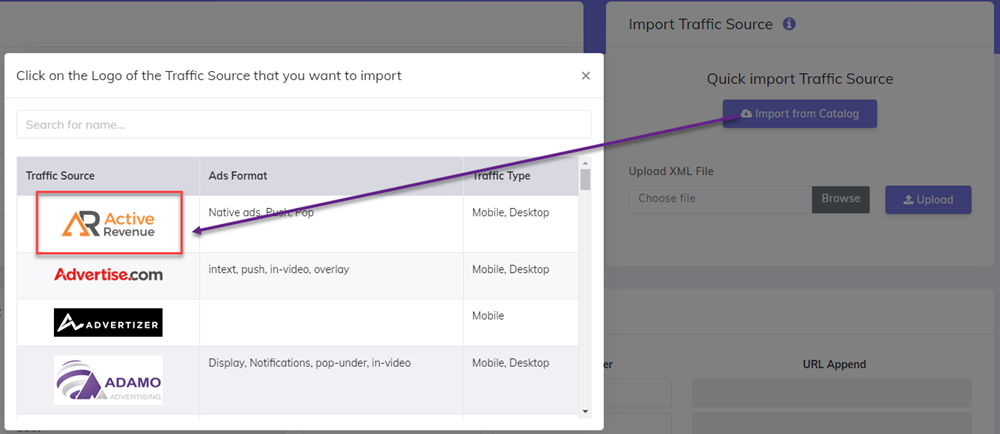Pick the Adamo Advertising logo
1000x434 pixels.
pos(108,380)
